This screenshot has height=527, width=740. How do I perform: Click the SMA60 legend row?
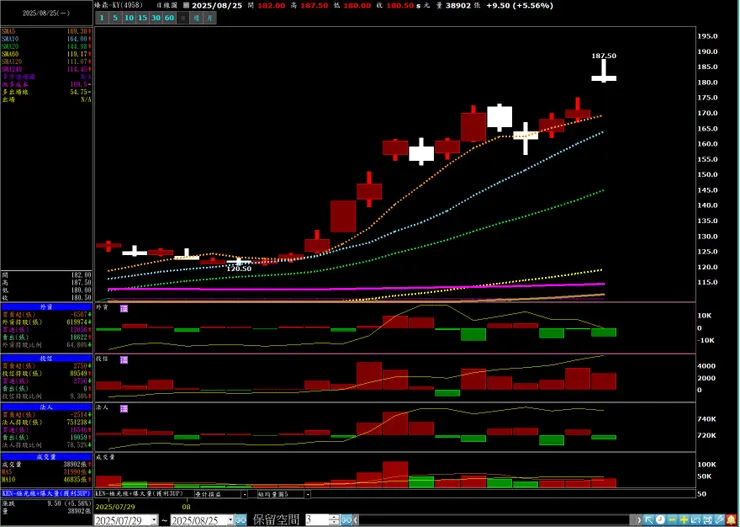[x=46, y=54]
